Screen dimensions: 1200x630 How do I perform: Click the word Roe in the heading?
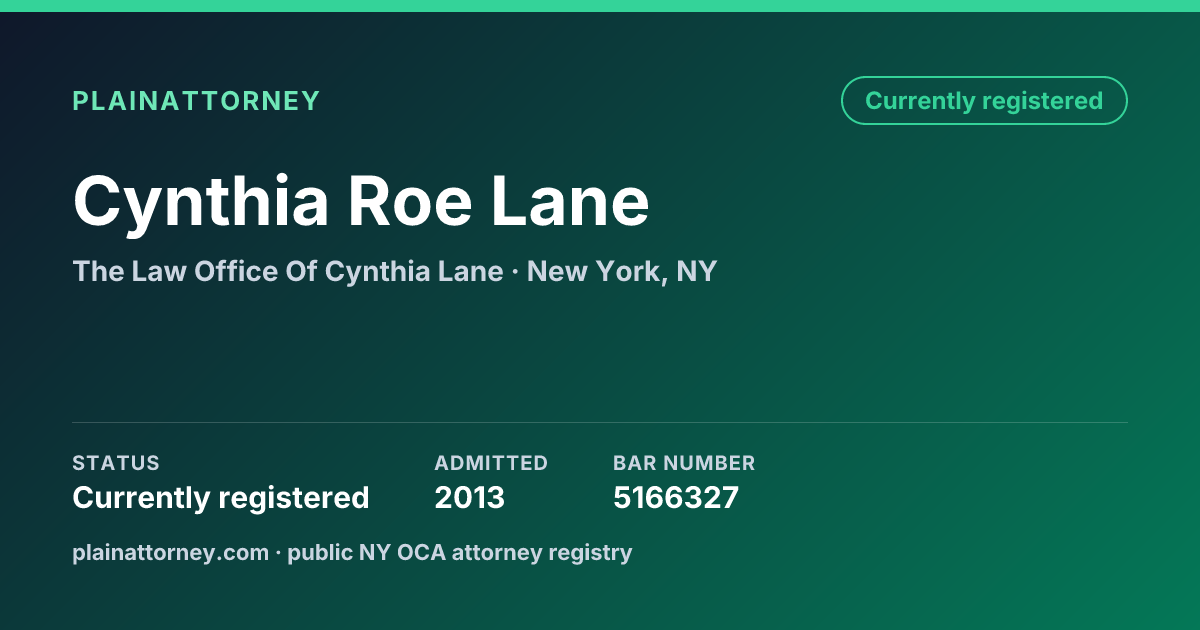(x=410, y=202)
